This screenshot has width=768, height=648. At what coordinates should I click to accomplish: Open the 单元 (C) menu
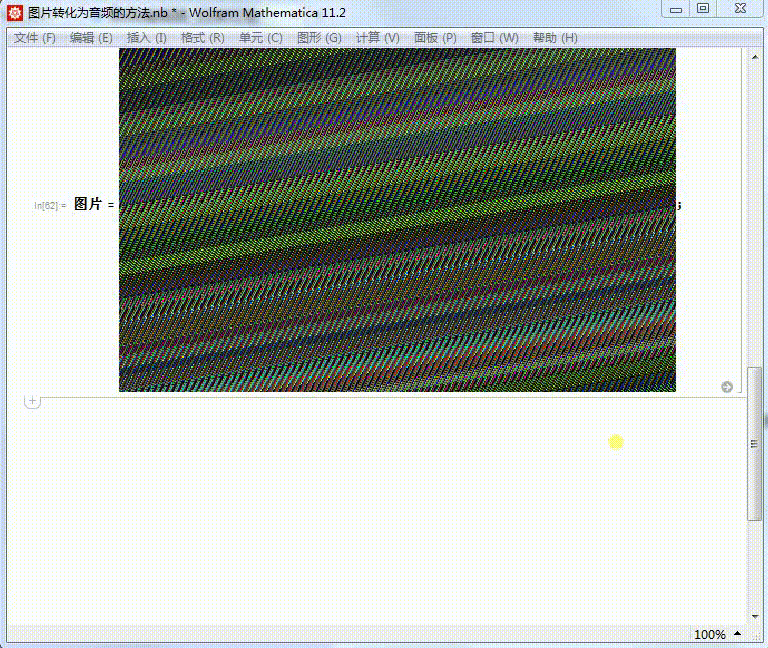(261, 38)
